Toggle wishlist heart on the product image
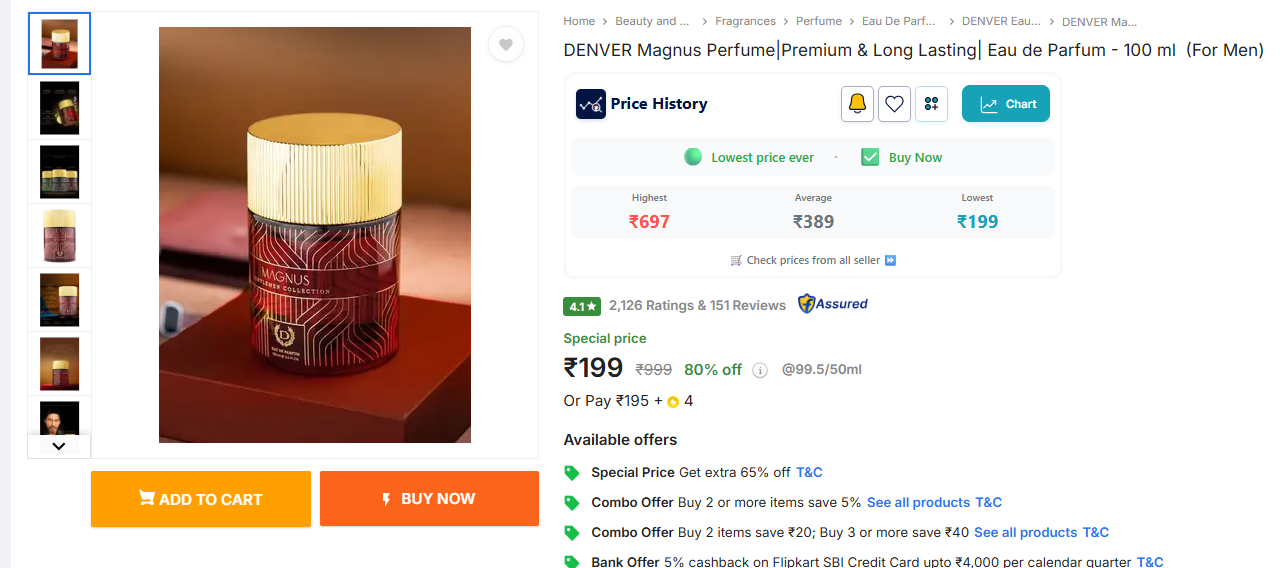1280x568 pixels. [x=506, y=44]
